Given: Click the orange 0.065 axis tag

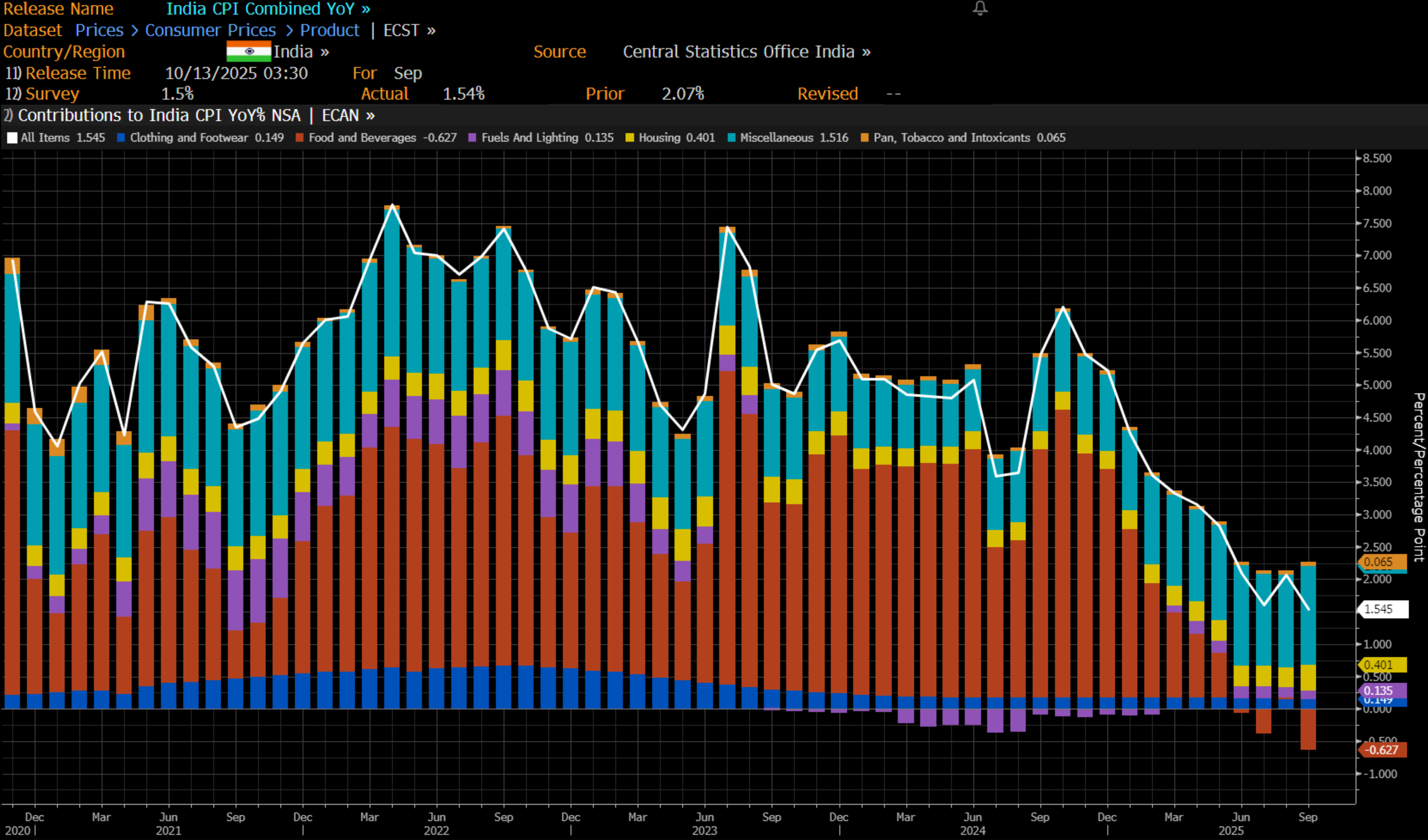Looking at the screenshot, I should [1382, 562].
